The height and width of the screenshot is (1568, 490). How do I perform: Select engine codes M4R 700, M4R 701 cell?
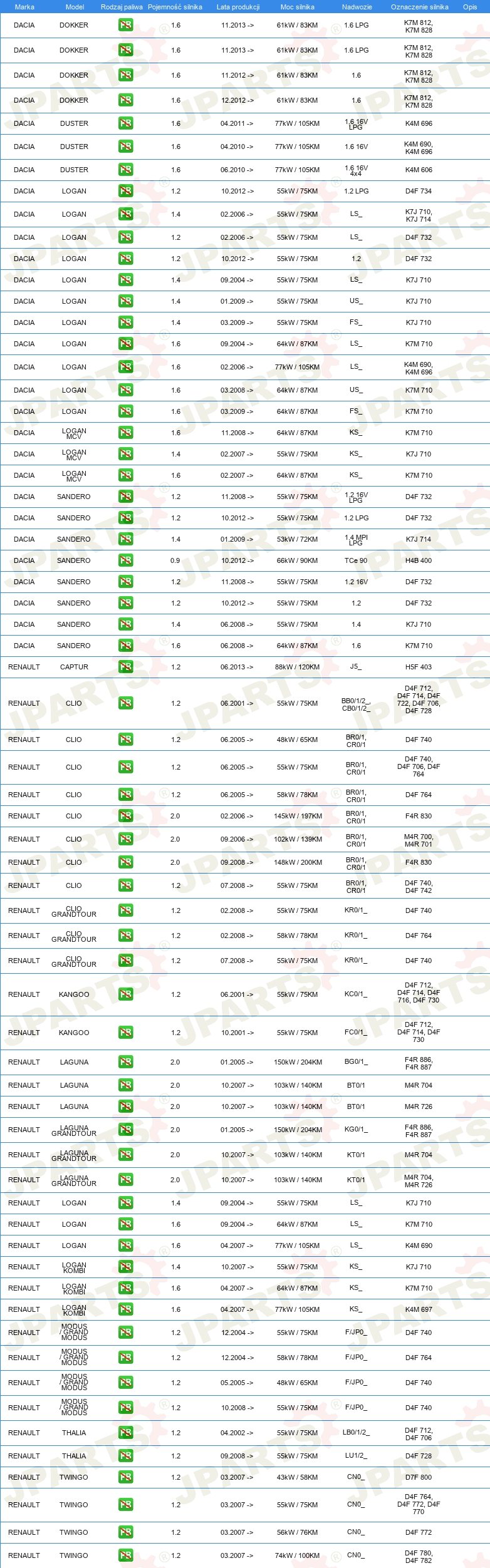tap(419, 840)
